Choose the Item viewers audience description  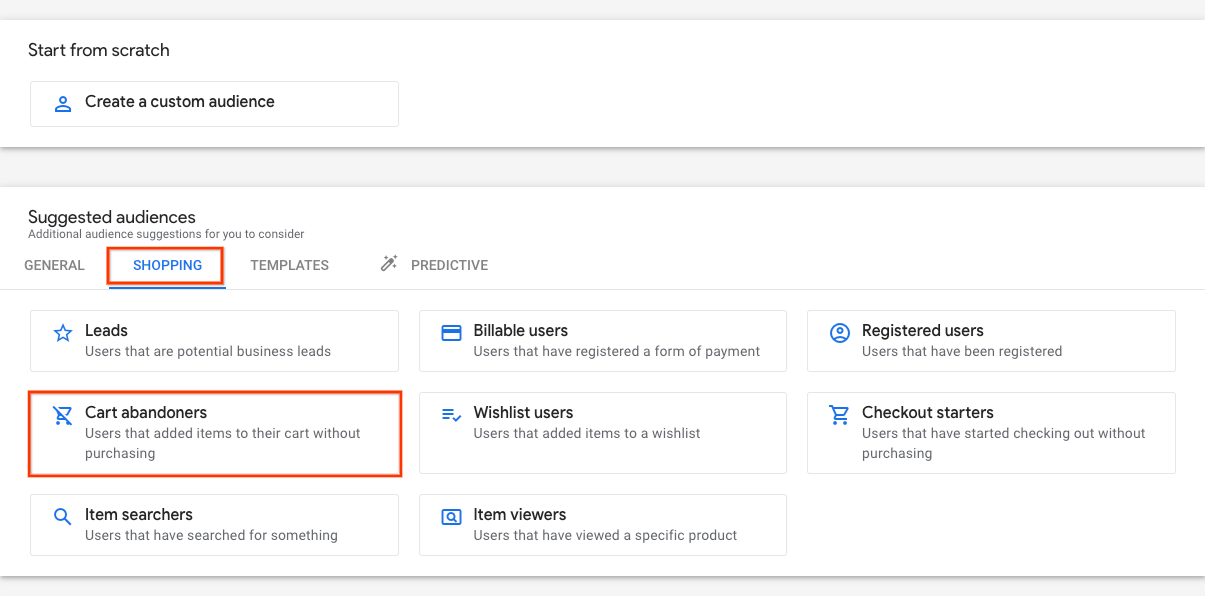(x=605, y=535)
